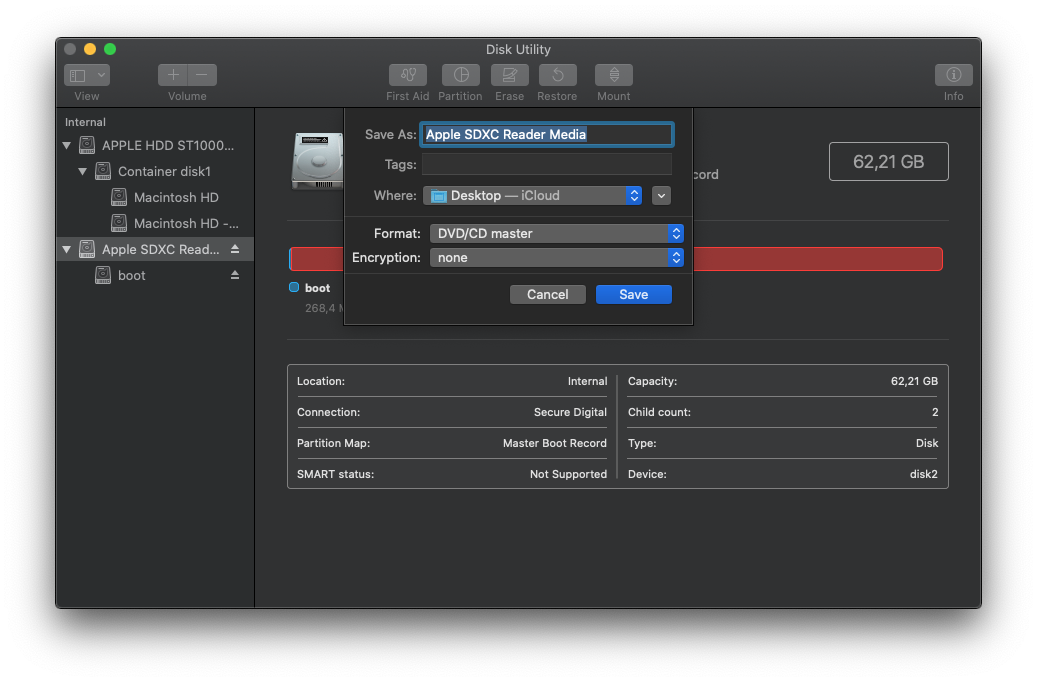
Task: Click the 62,21 GB capacity box
Action: [888, 161]
